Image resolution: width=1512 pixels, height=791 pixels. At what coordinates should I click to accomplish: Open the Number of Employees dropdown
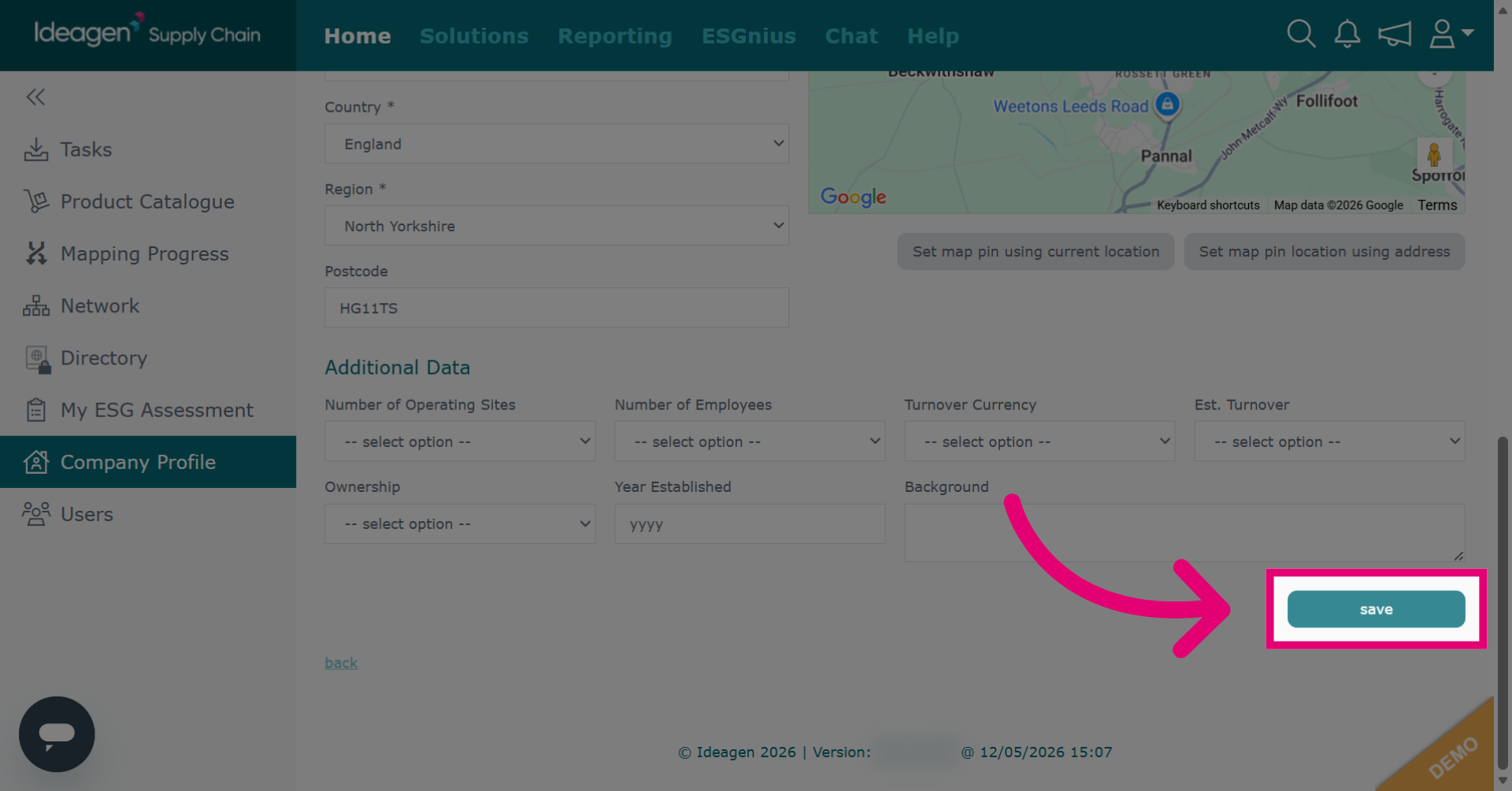[750, 442]
